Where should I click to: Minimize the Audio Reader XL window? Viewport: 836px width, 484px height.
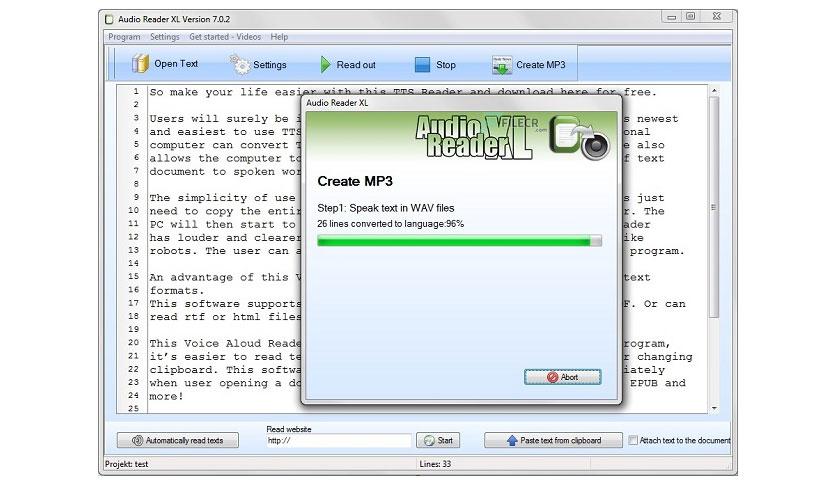point(671,17)
